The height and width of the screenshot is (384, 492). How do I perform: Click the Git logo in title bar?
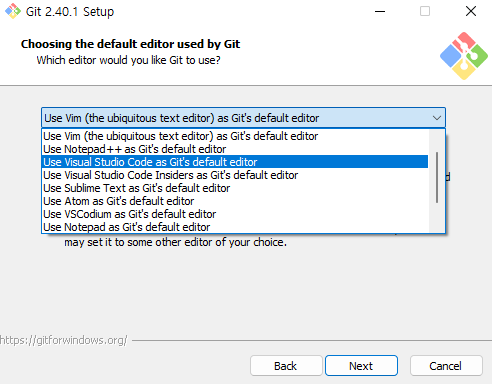pyautogui.click(x=13, y=11)
